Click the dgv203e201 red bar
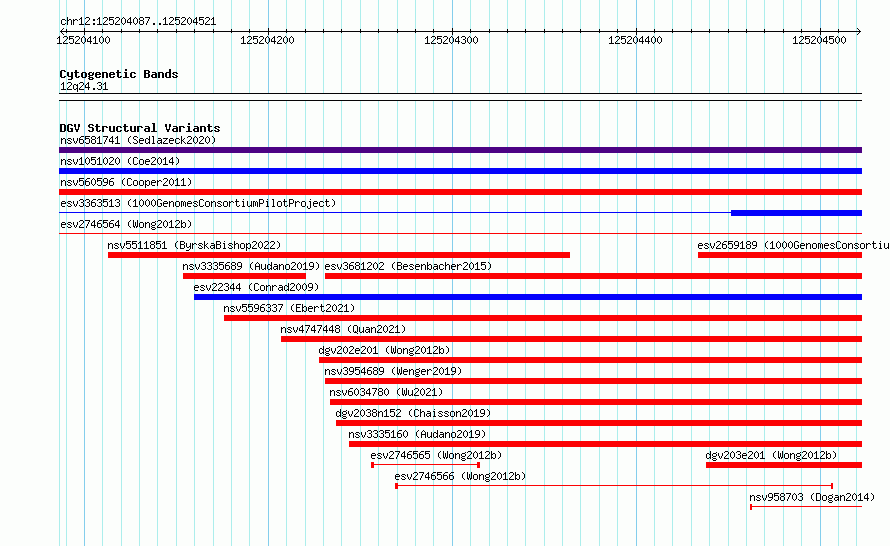 [784, 465]
